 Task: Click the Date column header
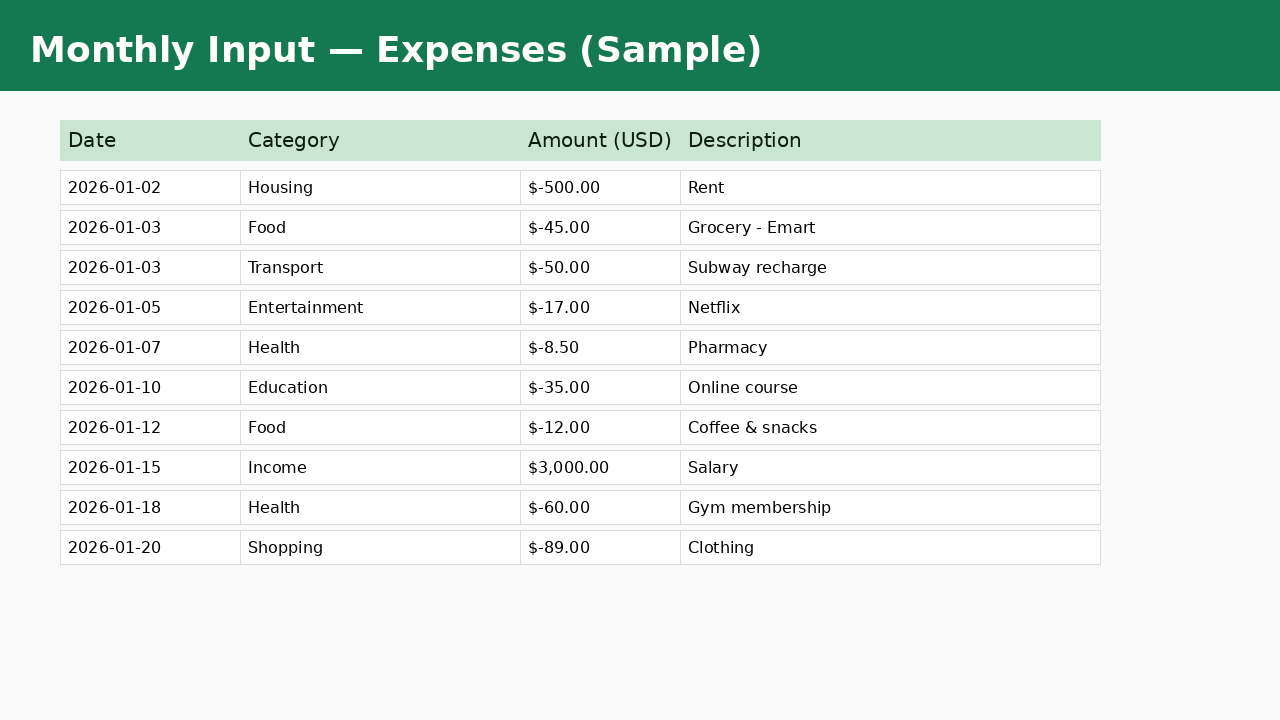click(x=92, y=141)
